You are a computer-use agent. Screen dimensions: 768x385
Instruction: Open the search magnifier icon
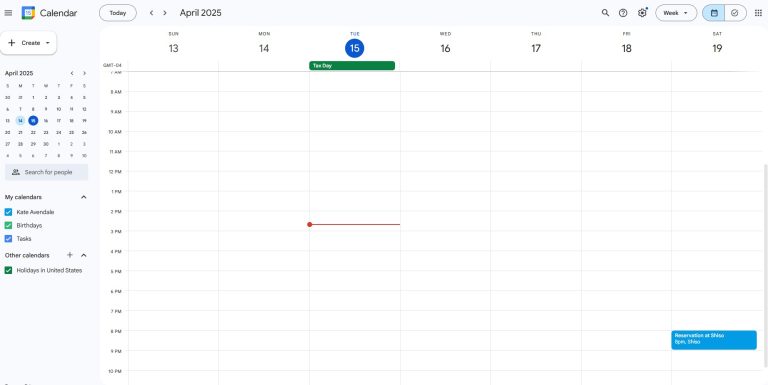pyautogui.click(x=605, y=13)
